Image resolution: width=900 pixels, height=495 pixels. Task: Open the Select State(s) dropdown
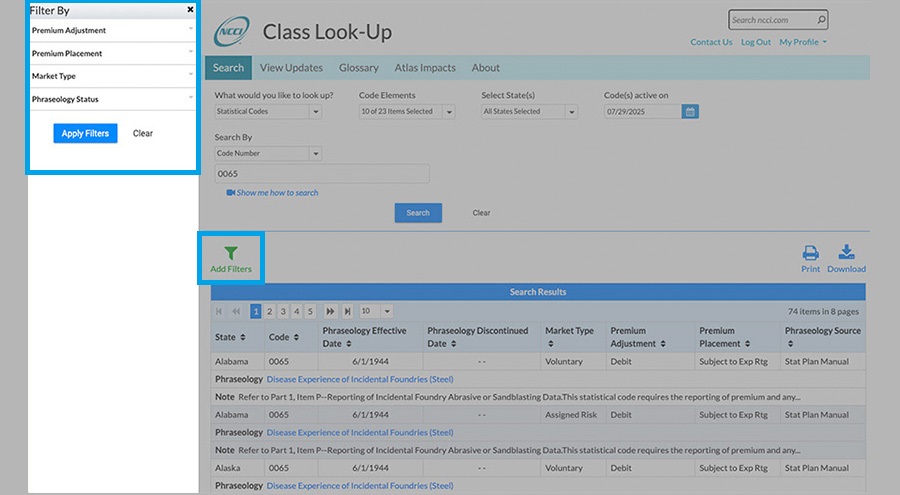pyautogui.click(x=529, y=111)
